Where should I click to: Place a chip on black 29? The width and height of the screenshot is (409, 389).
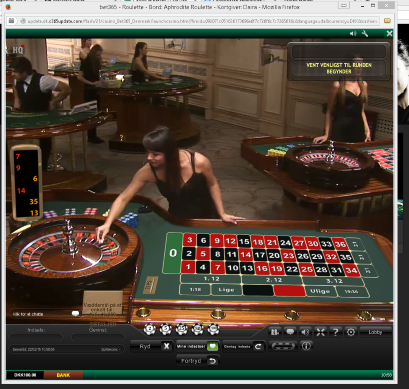point(317,257)
